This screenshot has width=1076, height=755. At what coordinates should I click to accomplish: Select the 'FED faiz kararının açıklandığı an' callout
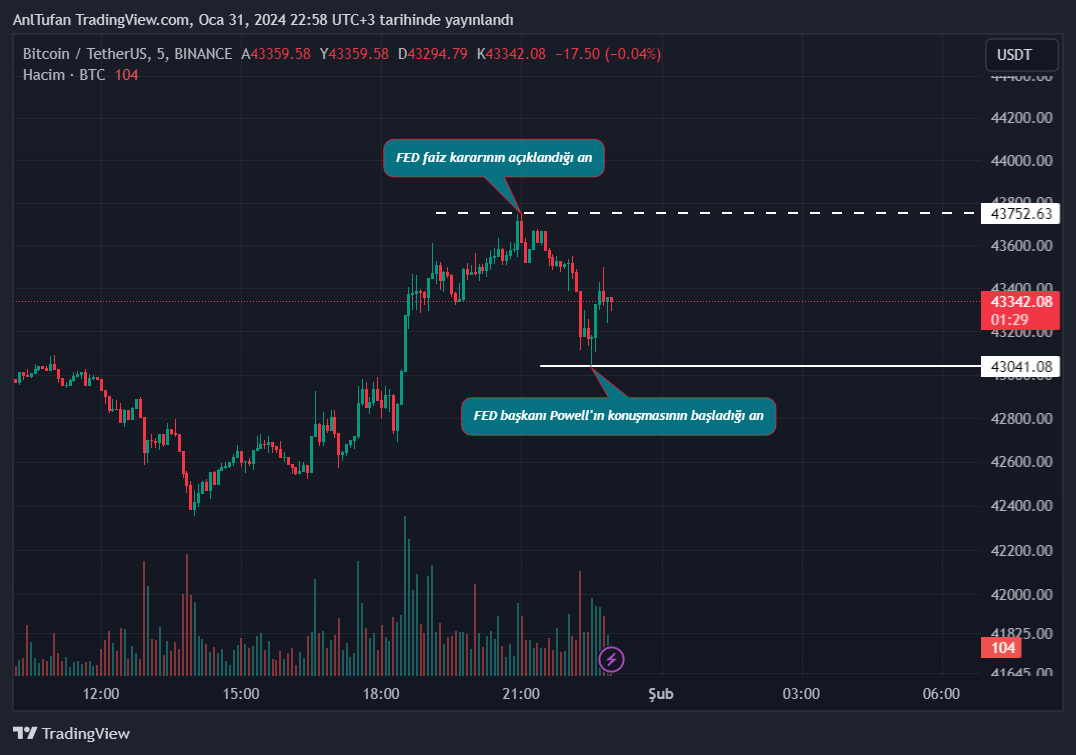[x=494, y=158]
